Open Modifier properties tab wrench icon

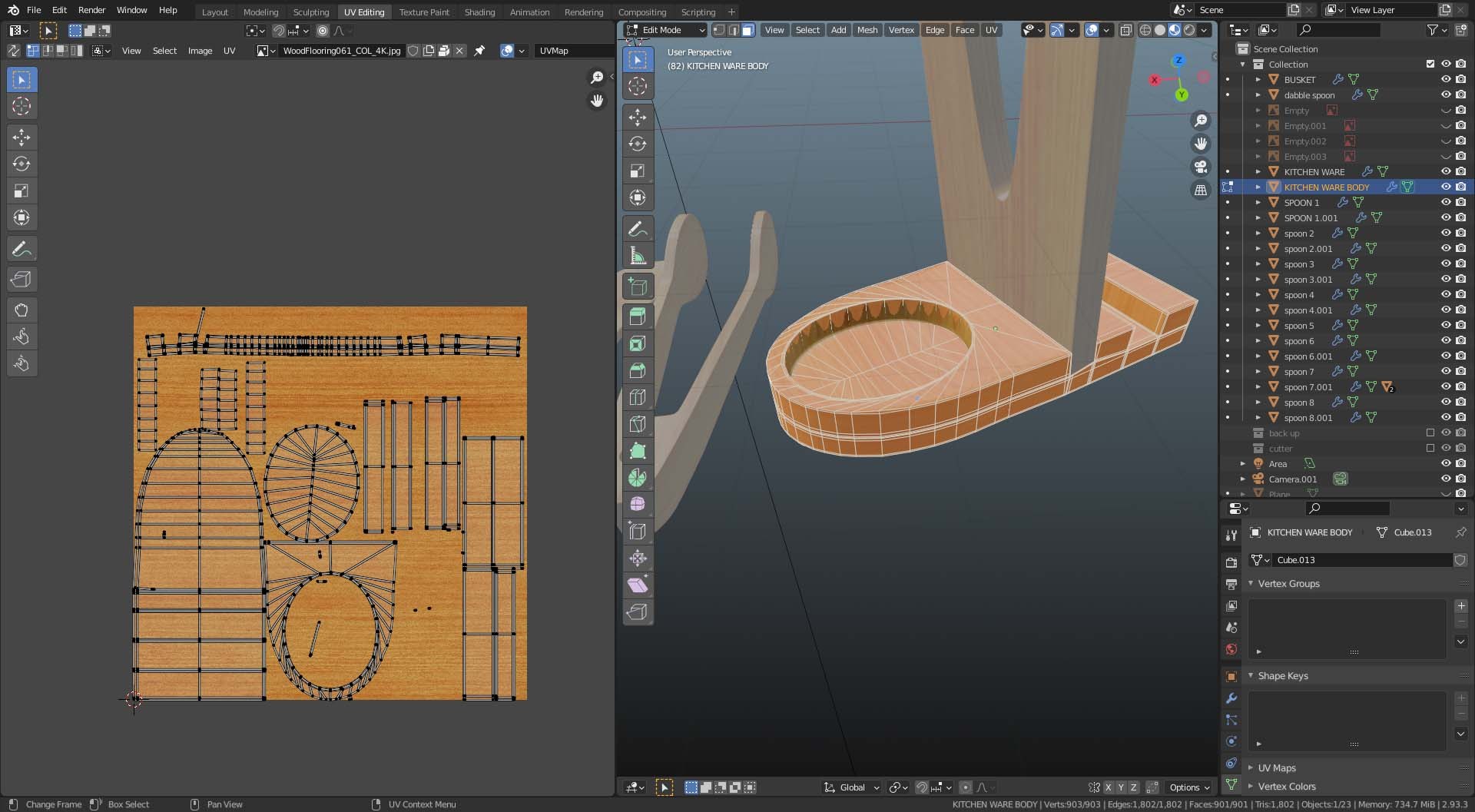[x=1231, y=698]
